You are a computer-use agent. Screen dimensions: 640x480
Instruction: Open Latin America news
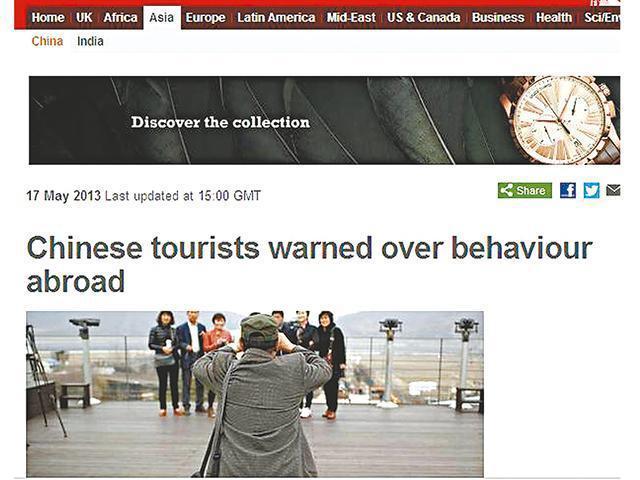point(276,18)
